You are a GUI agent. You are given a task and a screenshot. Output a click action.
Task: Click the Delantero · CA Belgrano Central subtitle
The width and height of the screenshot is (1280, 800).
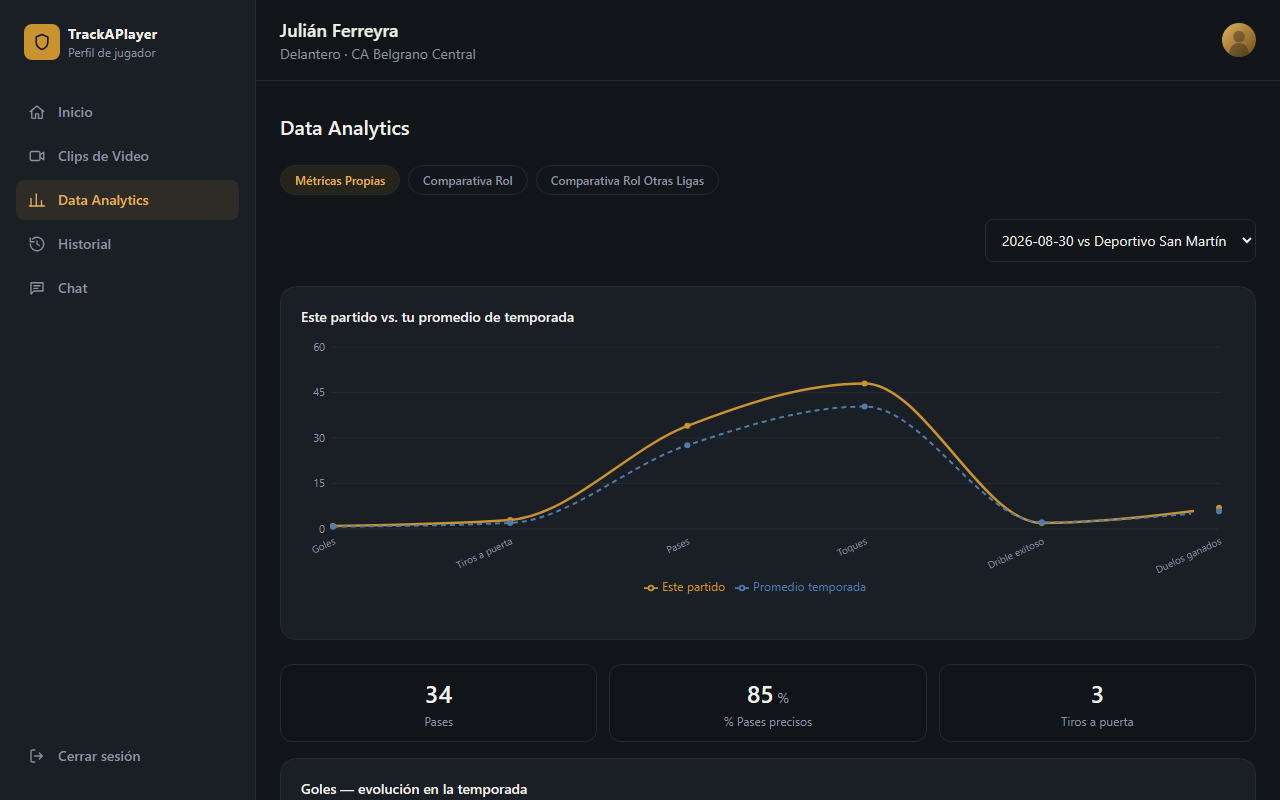pos(378,54)
